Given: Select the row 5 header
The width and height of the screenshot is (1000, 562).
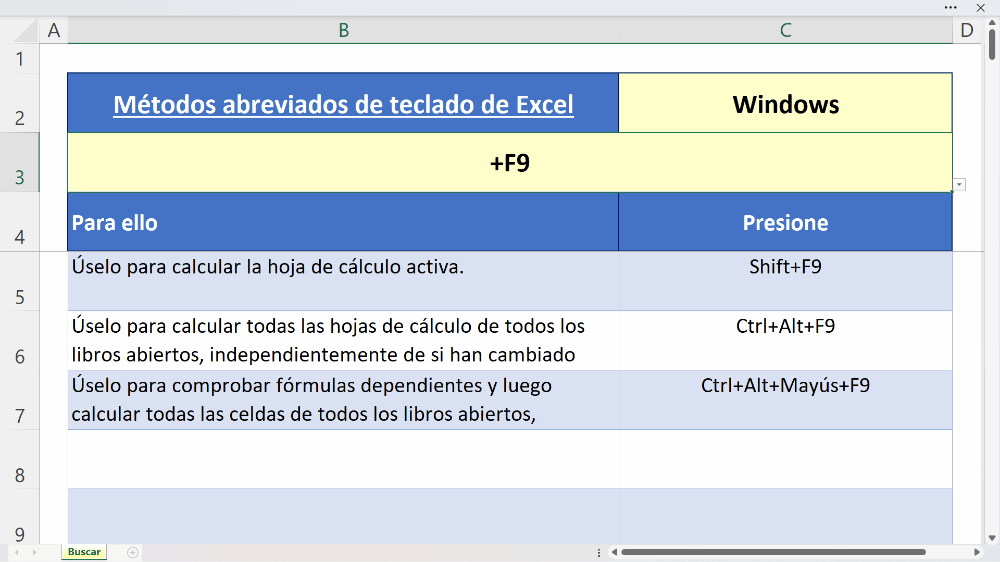Looking at the screenshot, I should tap(20, 281).
